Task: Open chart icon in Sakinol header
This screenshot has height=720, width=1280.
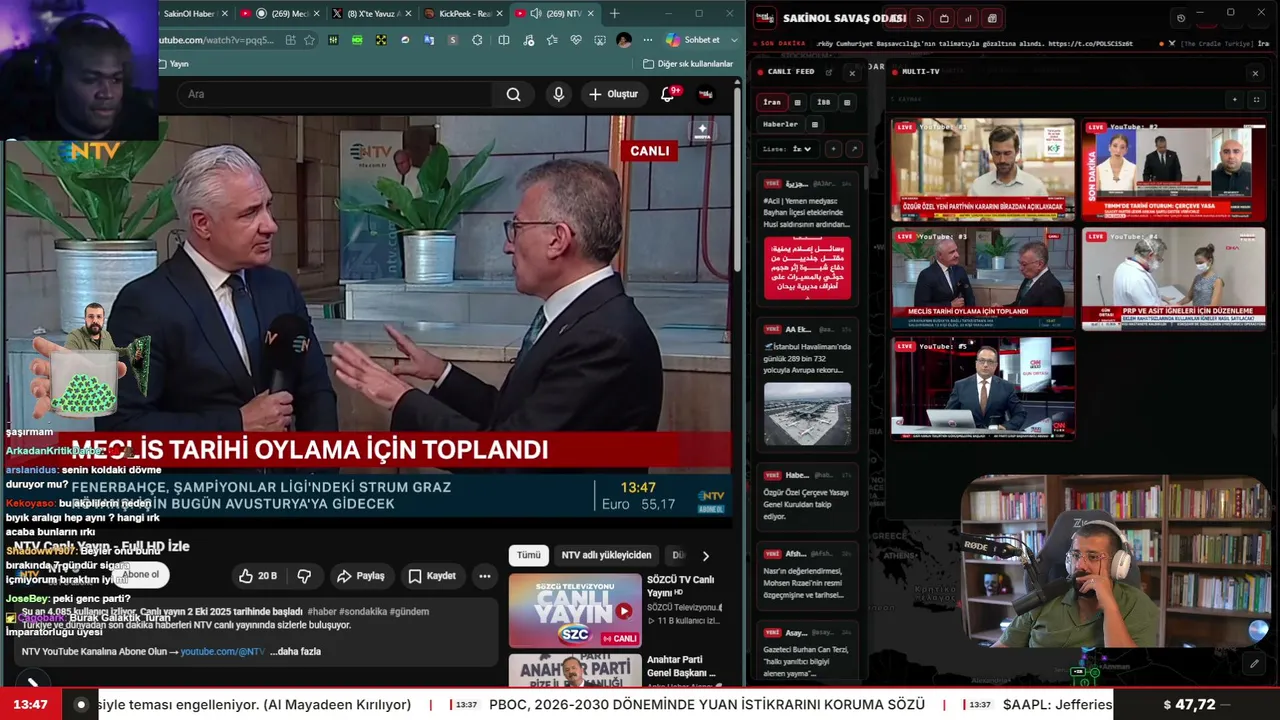Action: 968,18
